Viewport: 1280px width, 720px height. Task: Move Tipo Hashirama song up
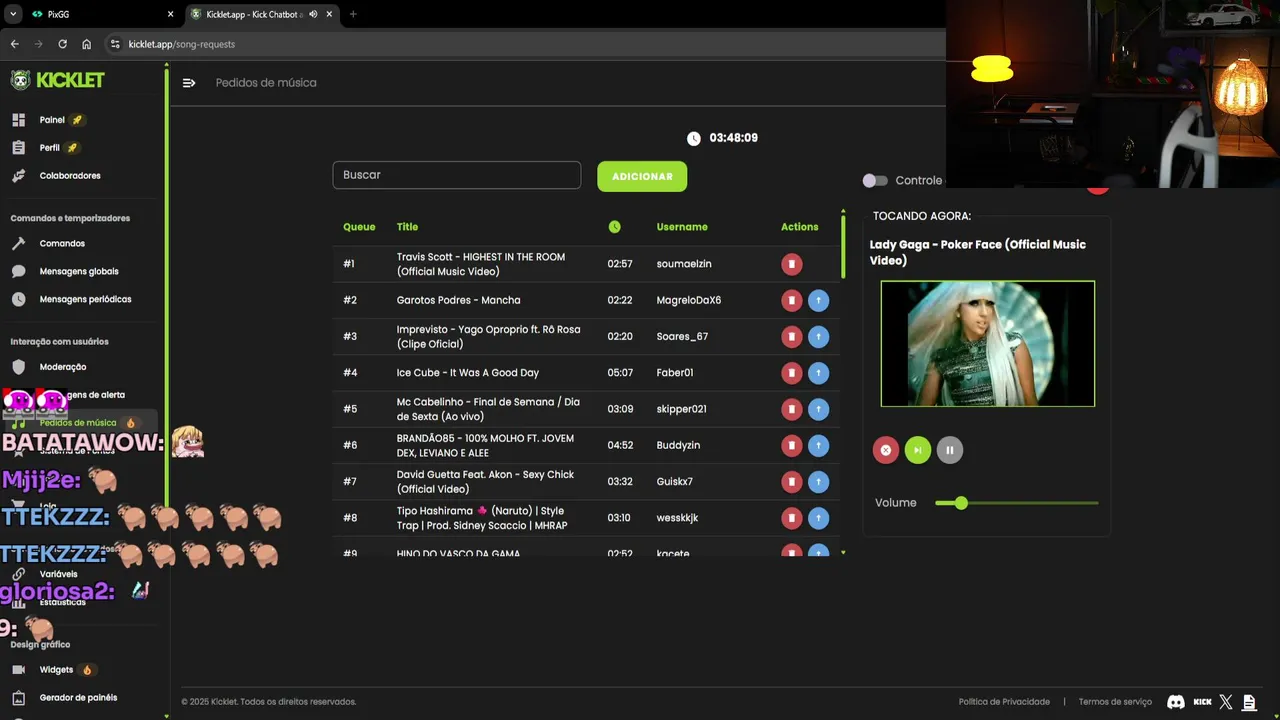click(818, 518)
